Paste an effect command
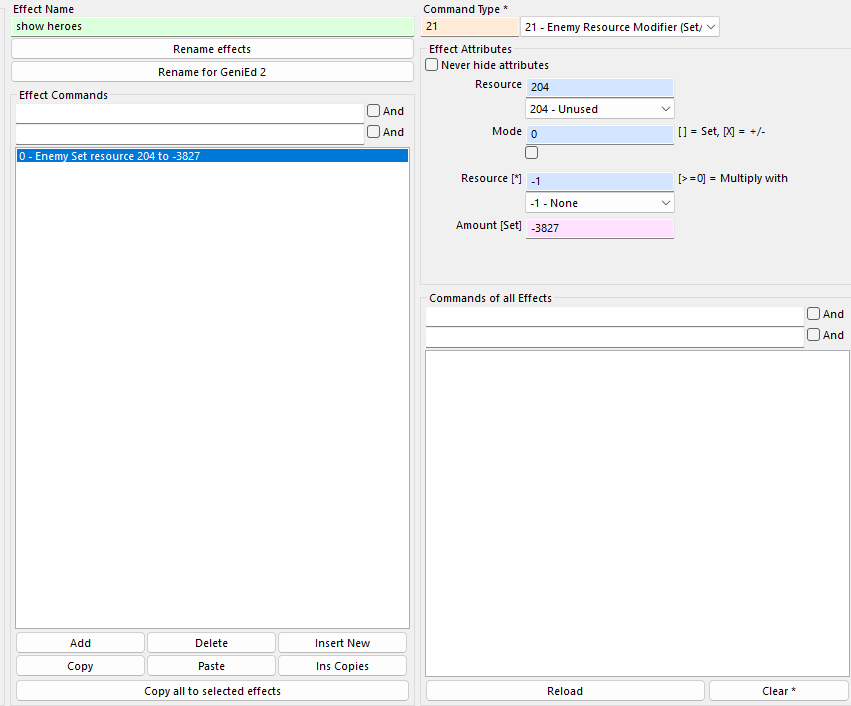The height and width of the screenshot is (706, 851). point(211,666)
